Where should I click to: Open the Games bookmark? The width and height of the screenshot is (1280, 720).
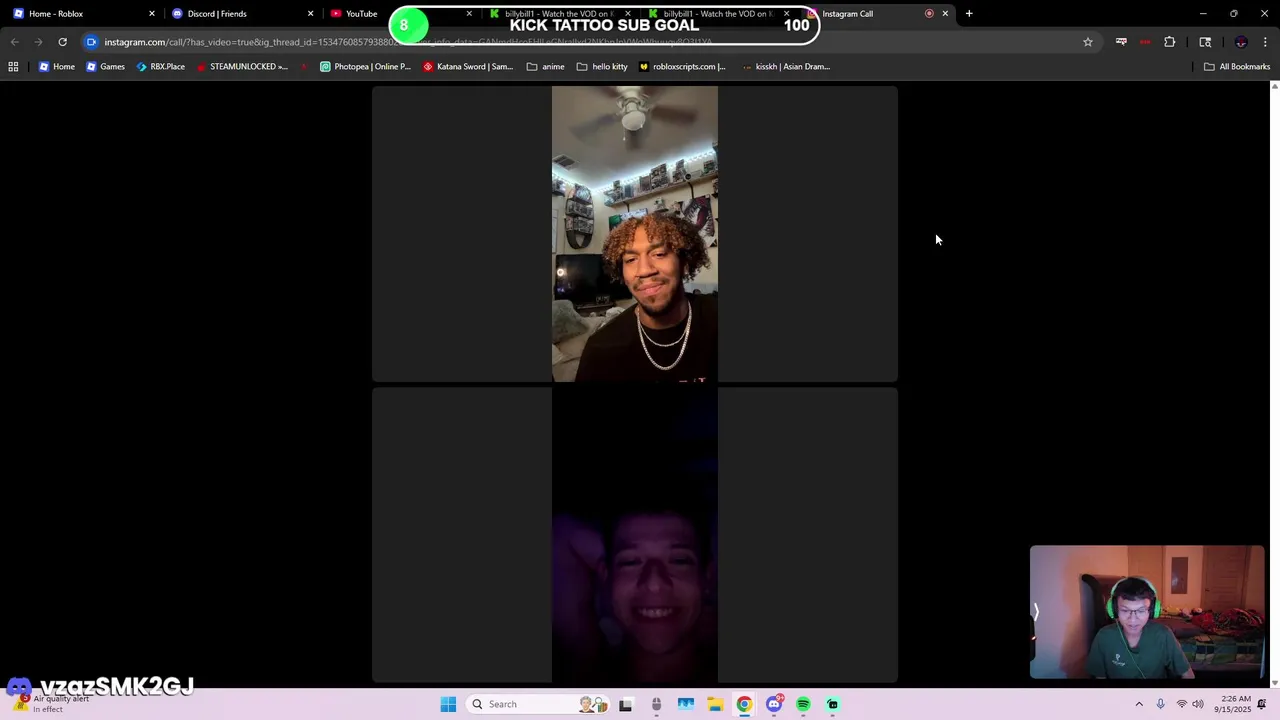tap(106, 67)
